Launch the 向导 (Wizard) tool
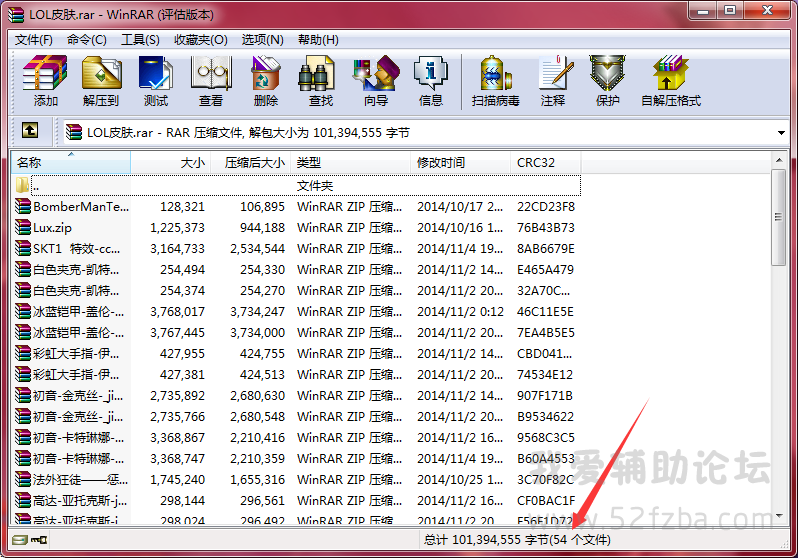798x558 pixels. (x=376, y=81)
